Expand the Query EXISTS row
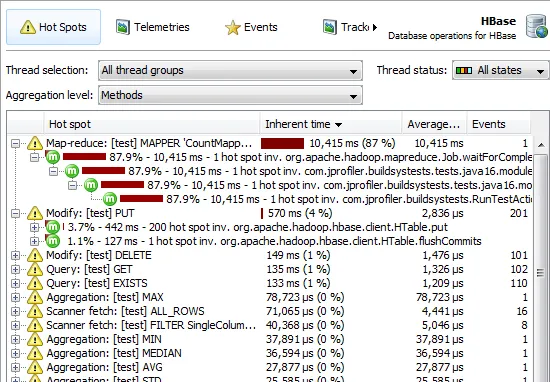The height and width of the screenshot is (382, 550). tap(15, 283)
